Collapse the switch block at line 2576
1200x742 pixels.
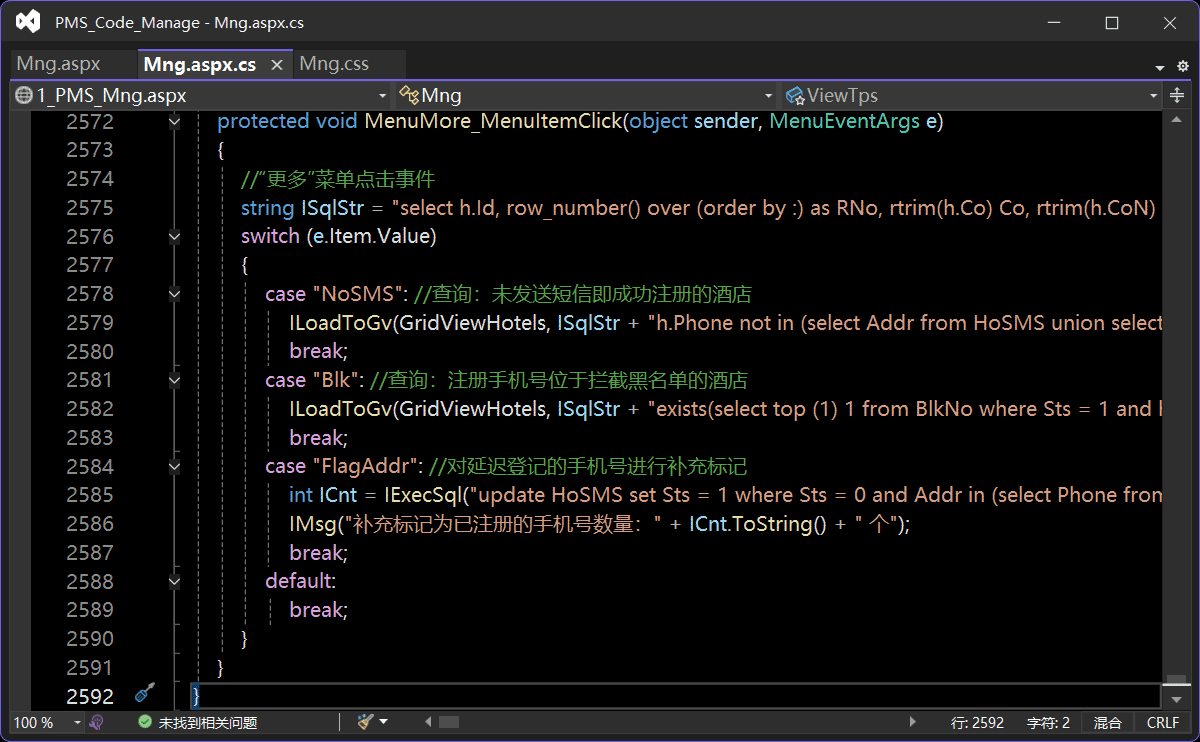click(175, 237)
